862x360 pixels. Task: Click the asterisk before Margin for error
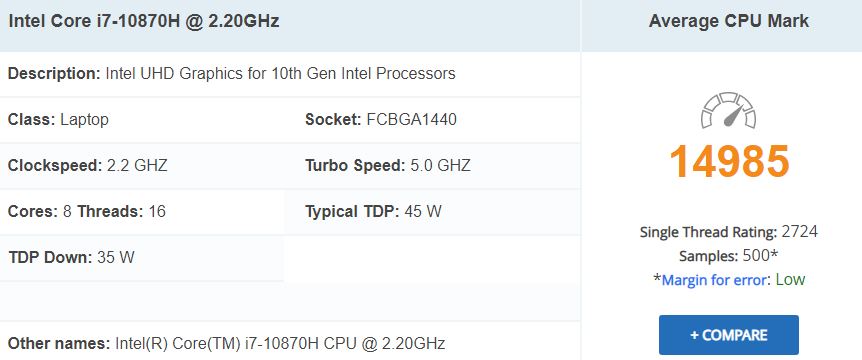[657, 279]
